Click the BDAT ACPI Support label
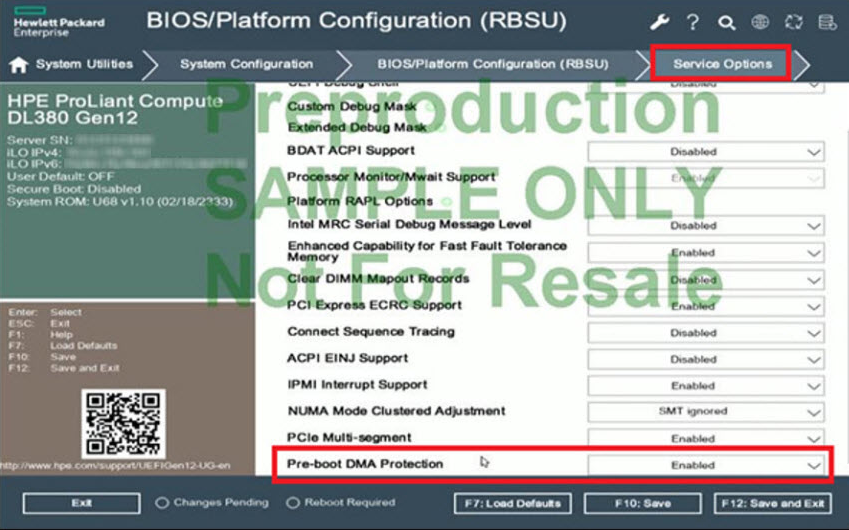 click(351, 151)
